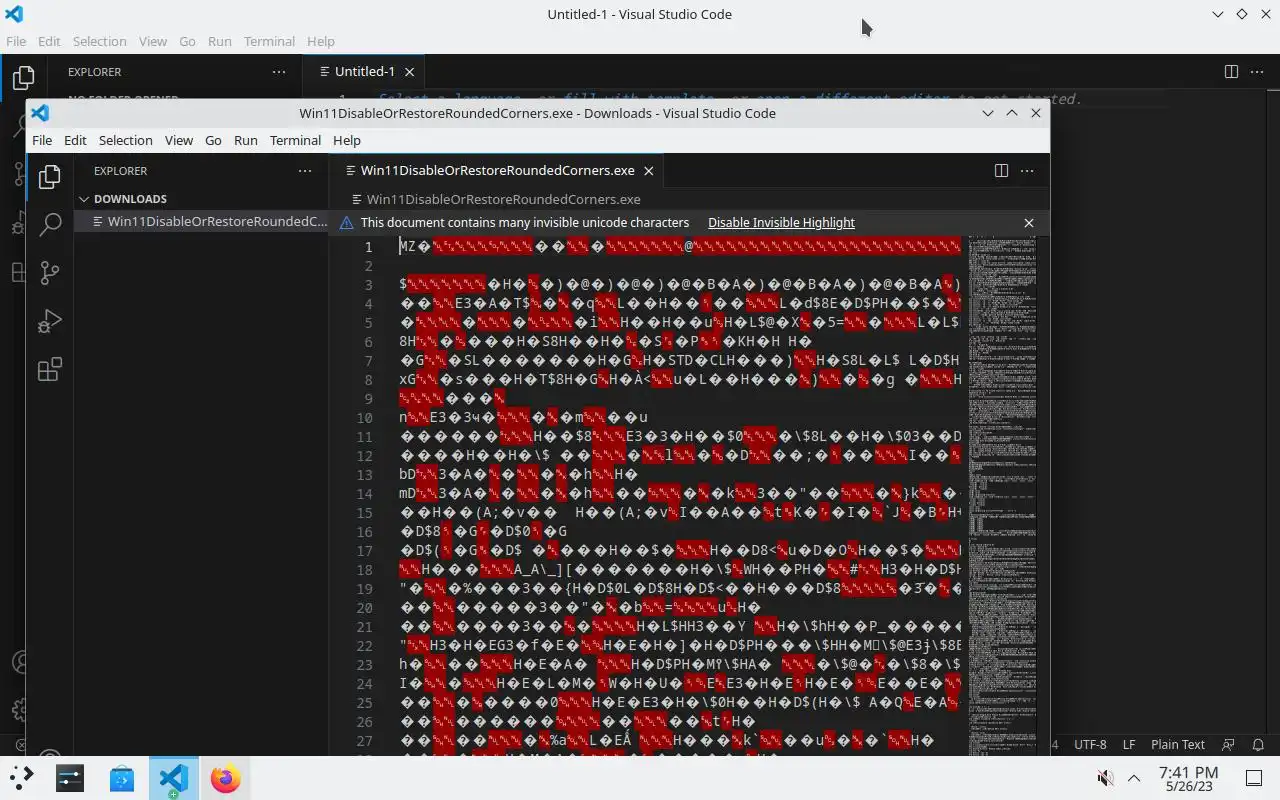This screenshot has width=1280, height=800.
Task: Change LF line ending in status bar
Action: [1129, 745]
